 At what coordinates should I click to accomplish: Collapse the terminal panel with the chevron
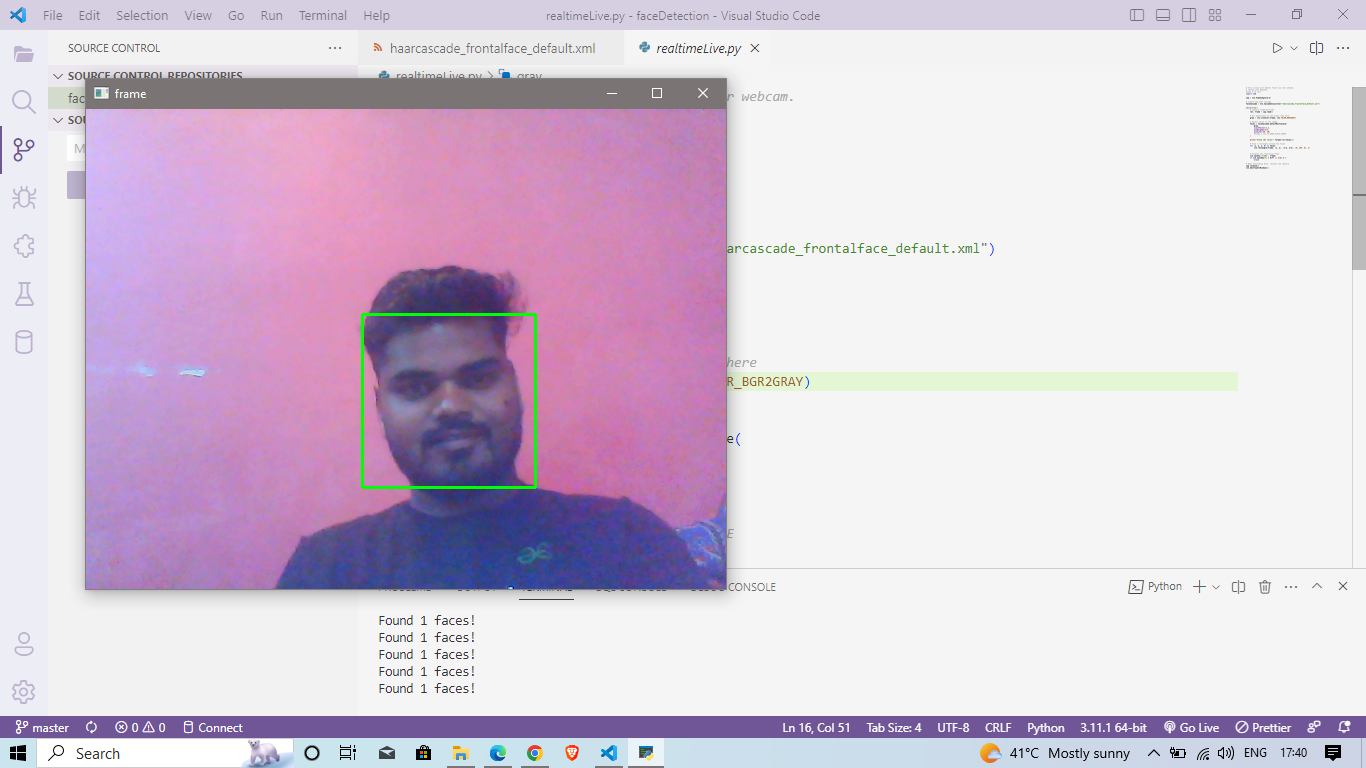click(1318, 586)
